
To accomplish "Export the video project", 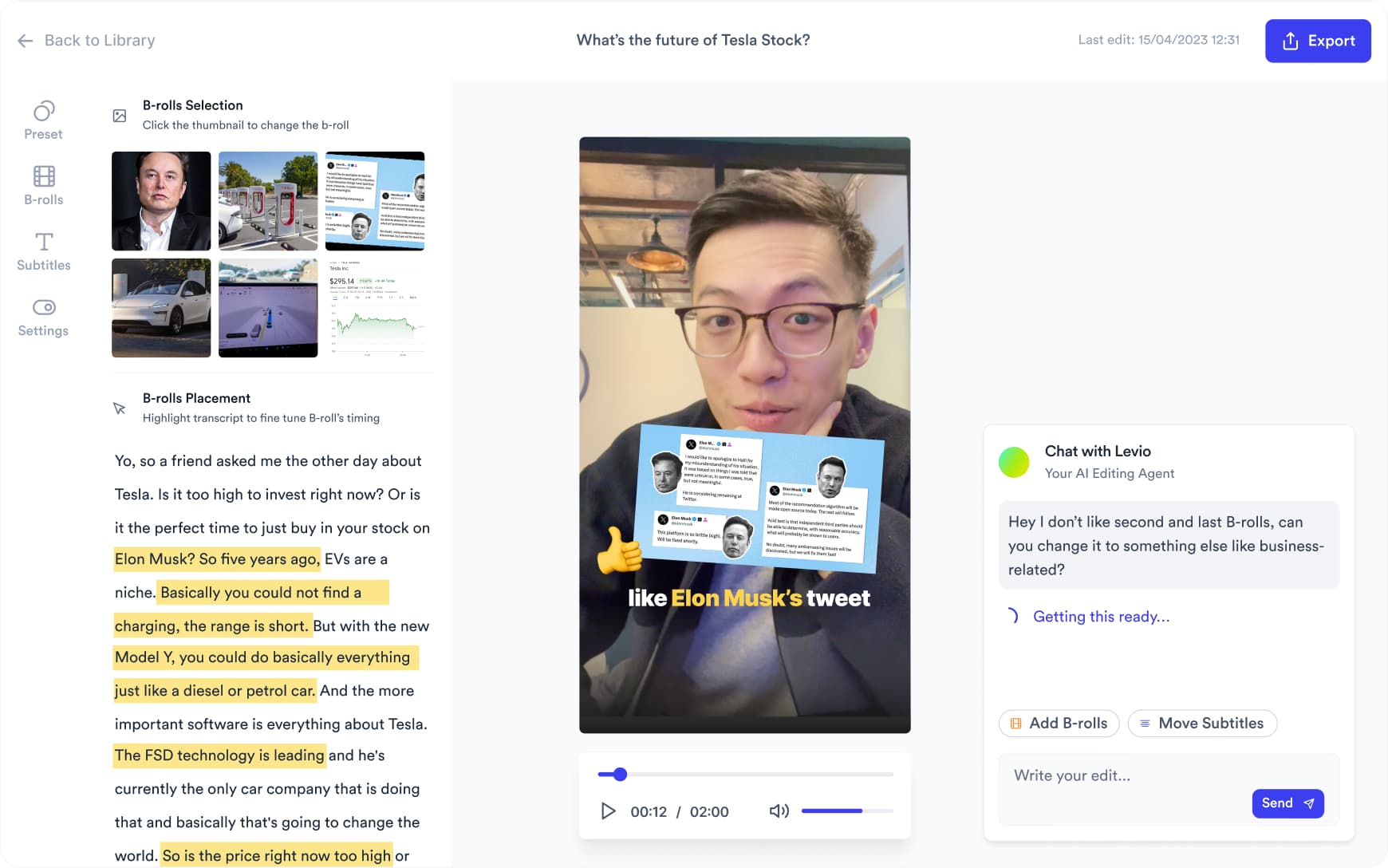I will pos(1317,41).
